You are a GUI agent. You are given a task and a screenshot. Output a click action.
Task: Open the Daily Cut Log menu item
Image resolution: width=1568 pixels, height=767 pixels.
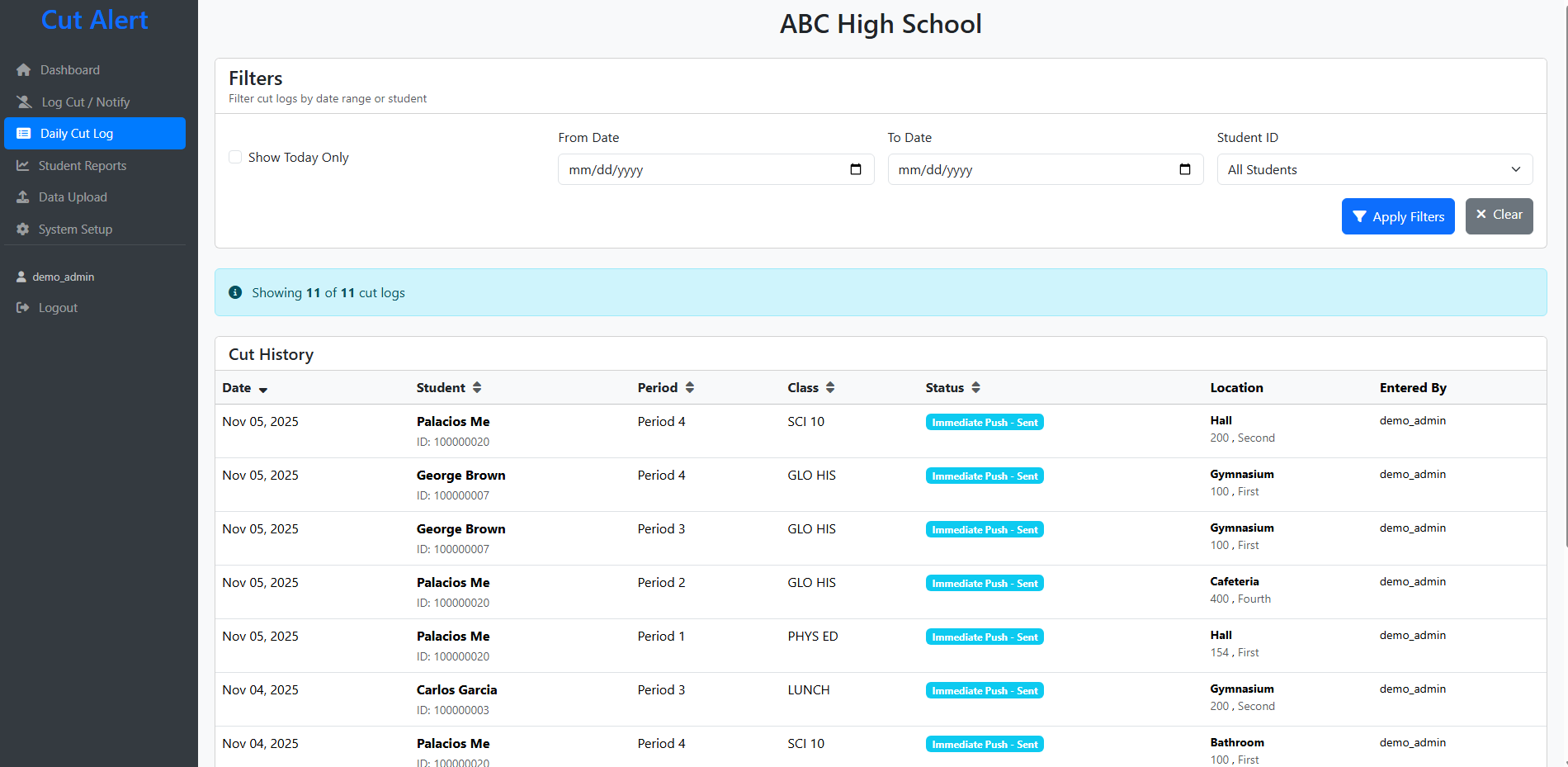pos(95,134)
